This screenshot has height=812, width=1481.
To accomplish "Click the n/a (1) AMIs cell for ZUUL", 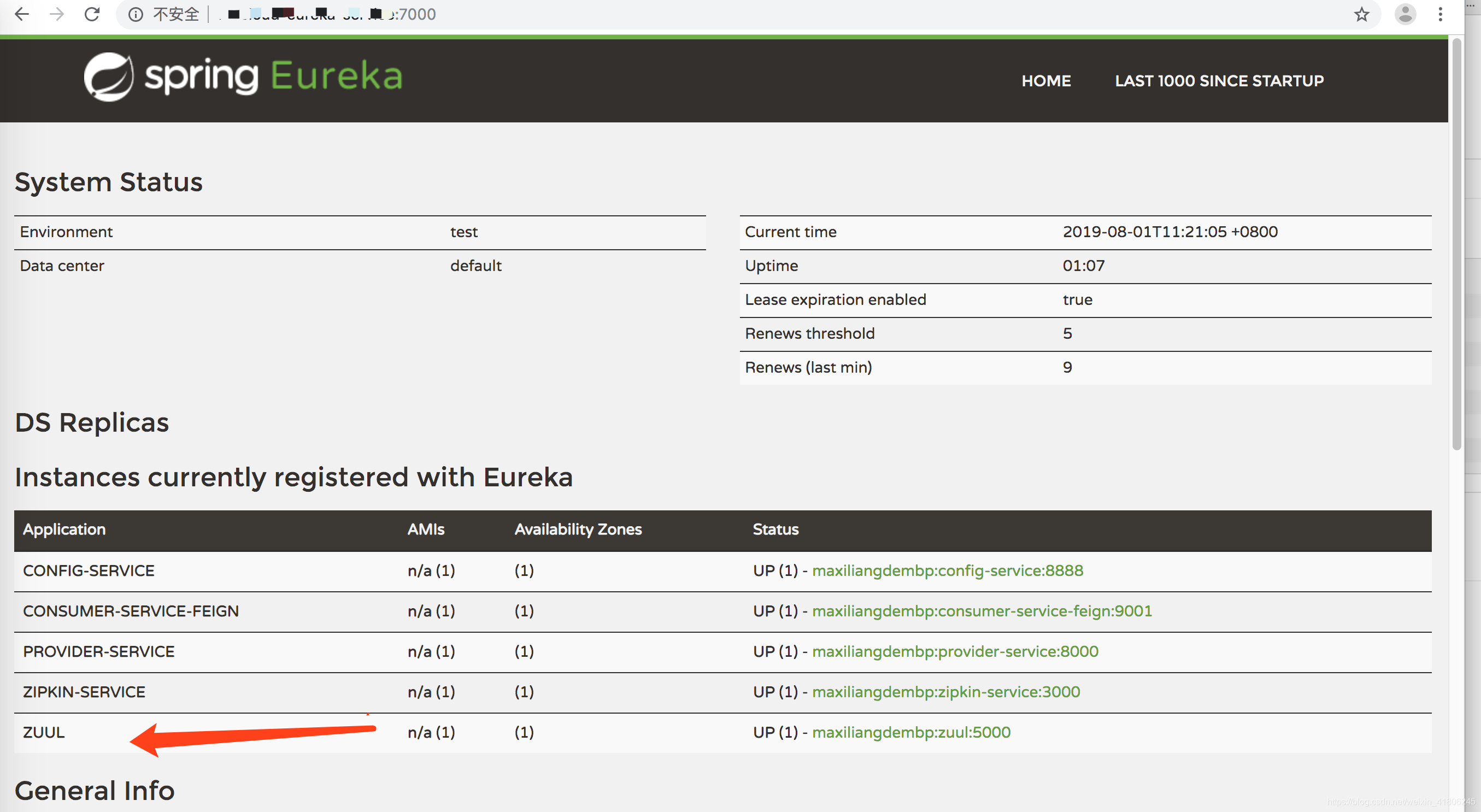I will [431, 732].
